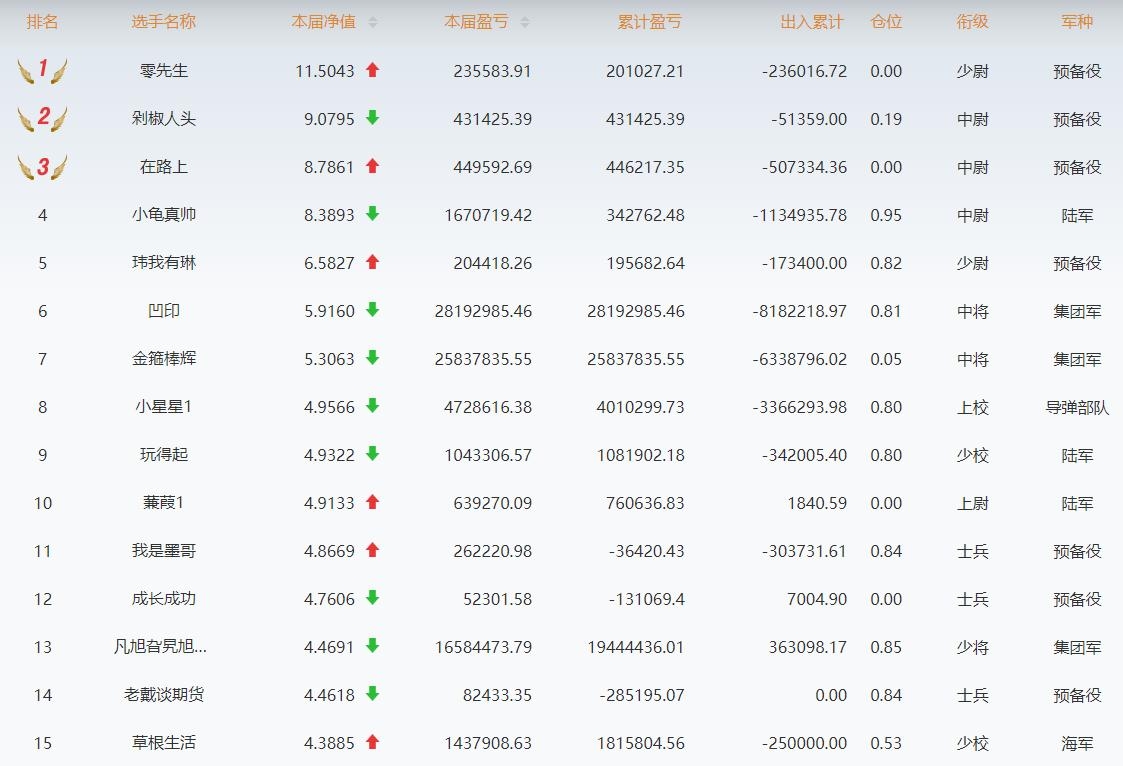Select the row for 小星星1
The height and width of the screenshot is (766, 1123).
(163, 407)
